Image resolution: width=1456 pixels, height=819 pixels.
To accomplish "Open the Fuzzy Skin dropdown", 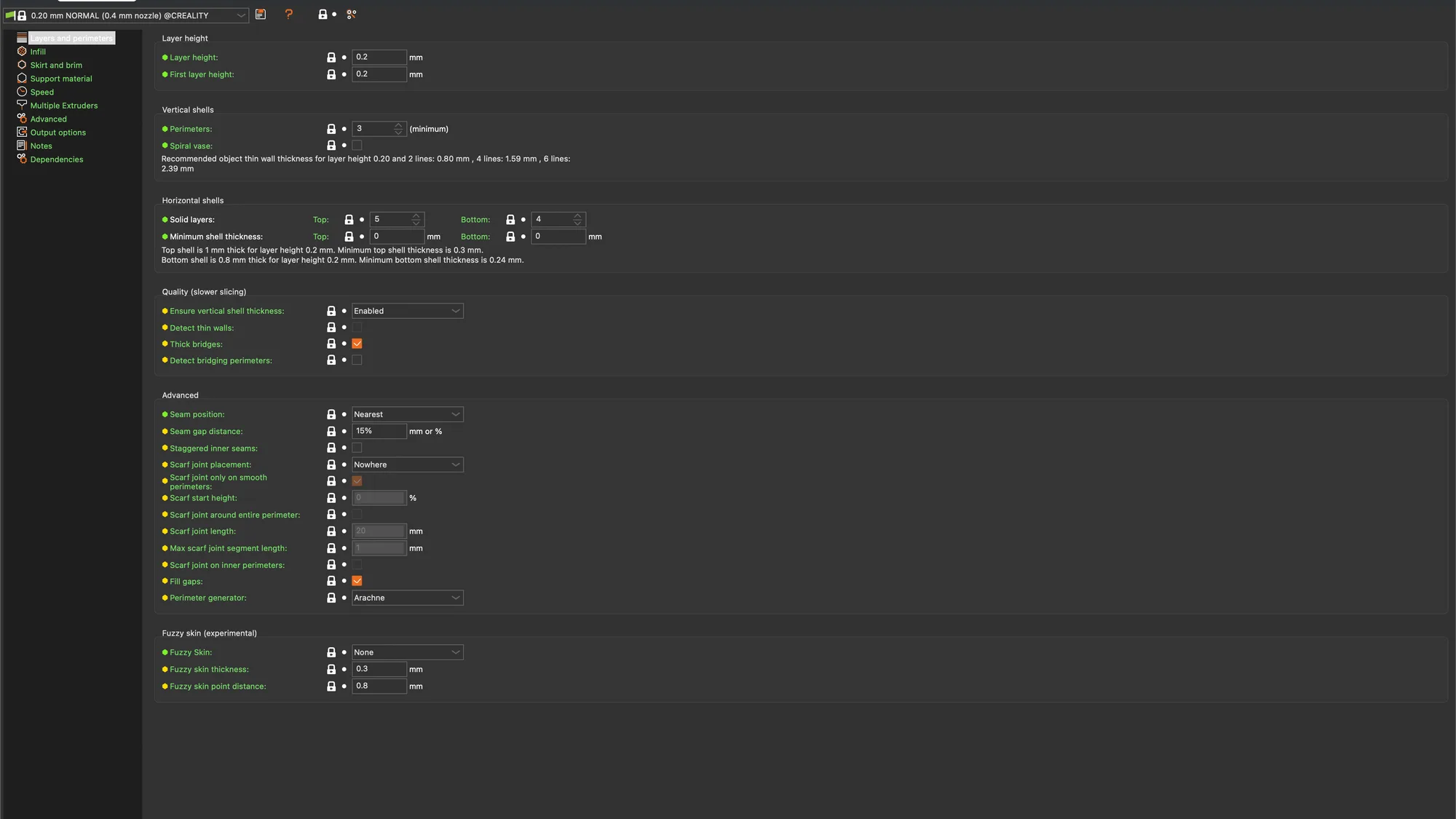I will (x=408, y=652).
